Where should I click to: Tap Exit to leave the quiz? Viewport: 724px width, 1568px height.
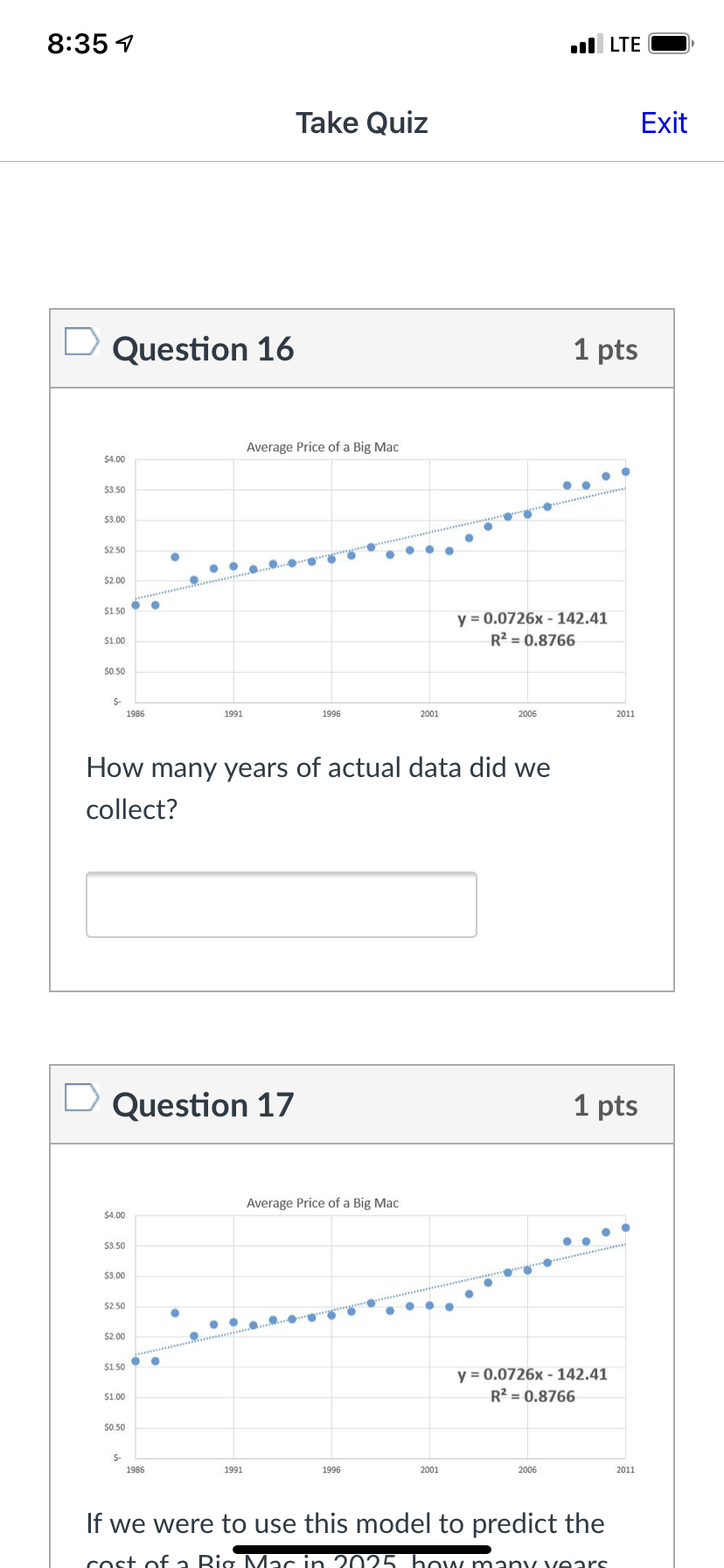[x=664, y=122]
